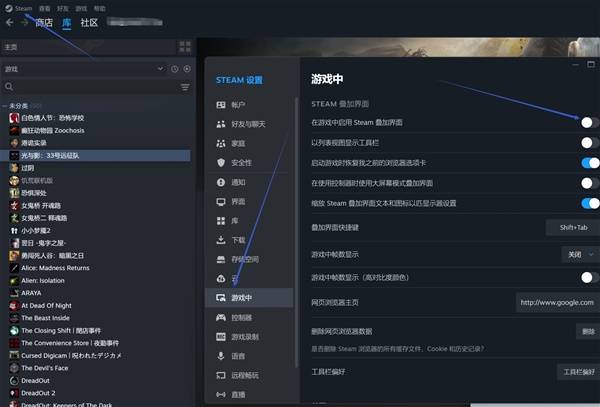Select the In Game (游戏中) settings section

pyautogui.click(x=249, y=298)
